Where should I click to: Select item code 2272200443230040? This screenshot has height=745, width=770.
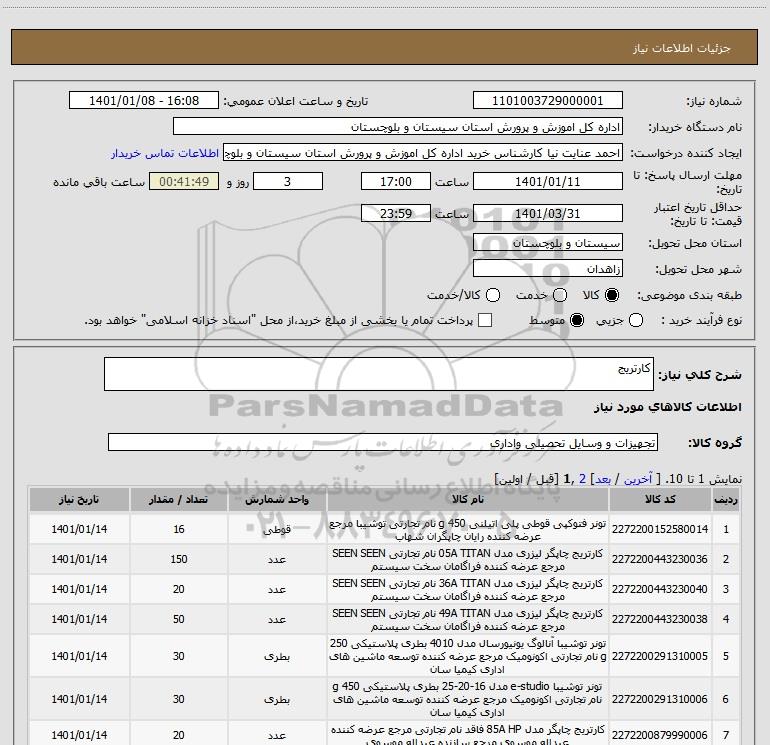660,589
